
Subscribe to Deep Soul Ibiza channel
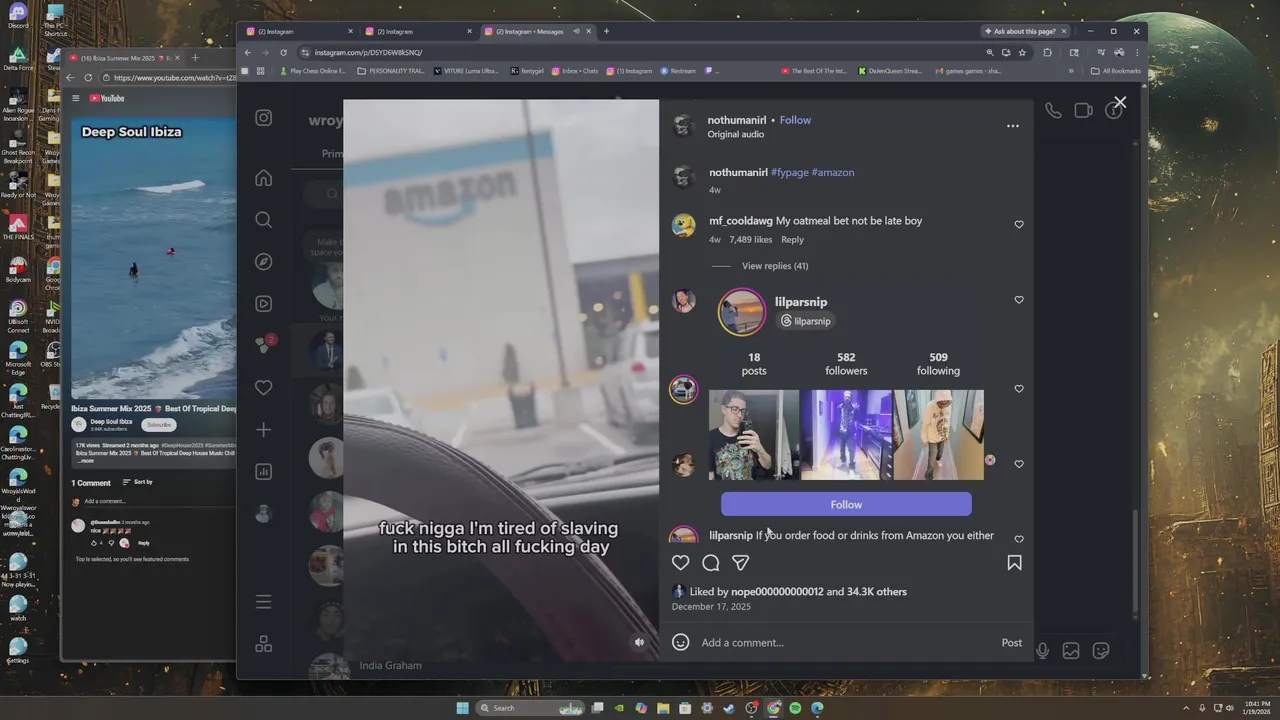[159, 424]
